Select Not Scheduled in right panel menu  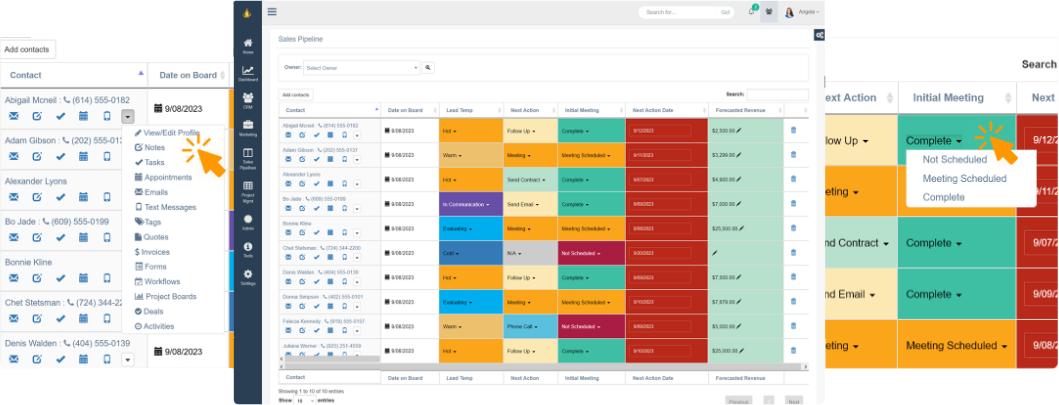[x=954, y=160]
